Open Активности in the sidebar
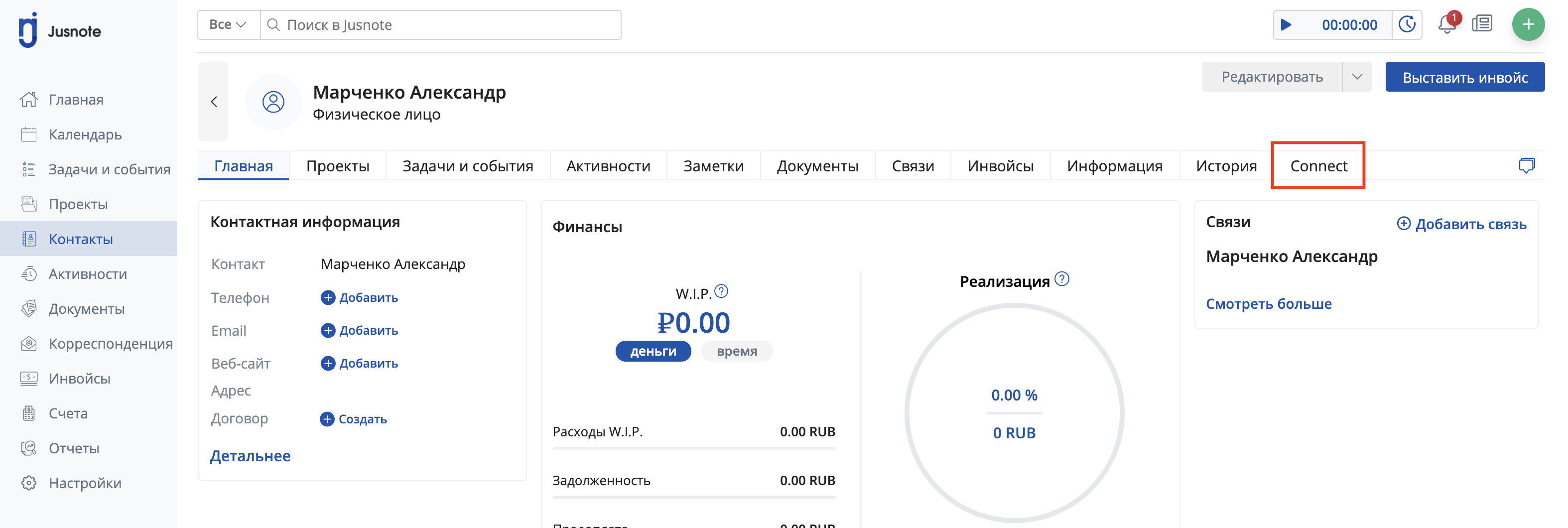 pos(88,273)
